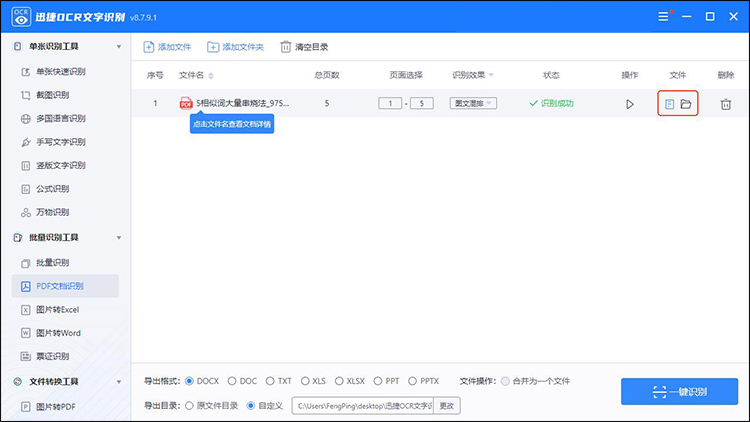Click 图片转PDF icon
The height and width of the screenshot is (422, 750).
(x=26, y=407)
